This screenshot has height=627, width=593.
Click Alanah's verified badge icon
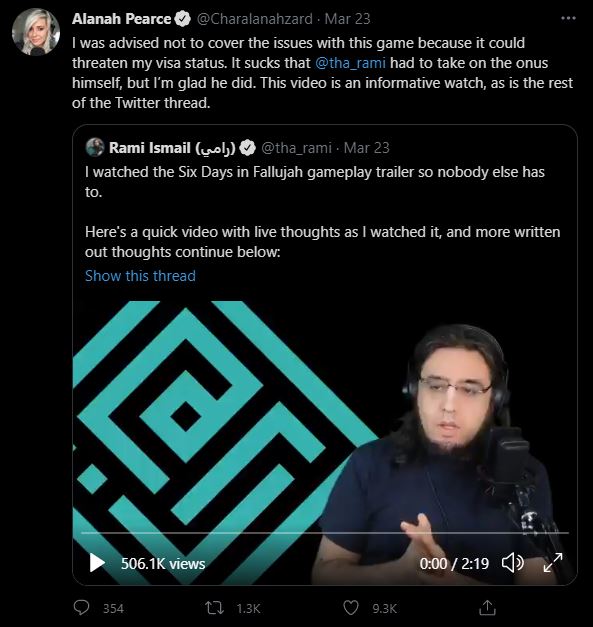182,19
